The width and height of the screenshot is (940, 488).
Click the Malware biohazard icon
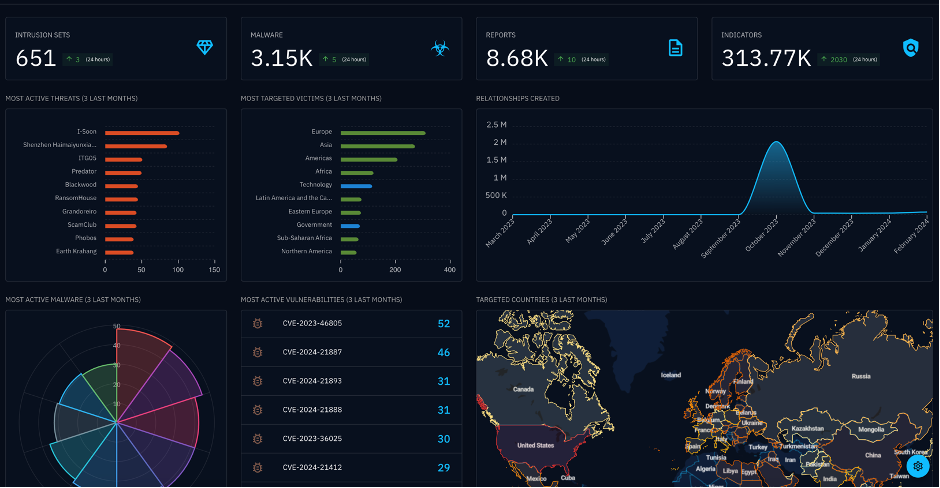(440, 47)
